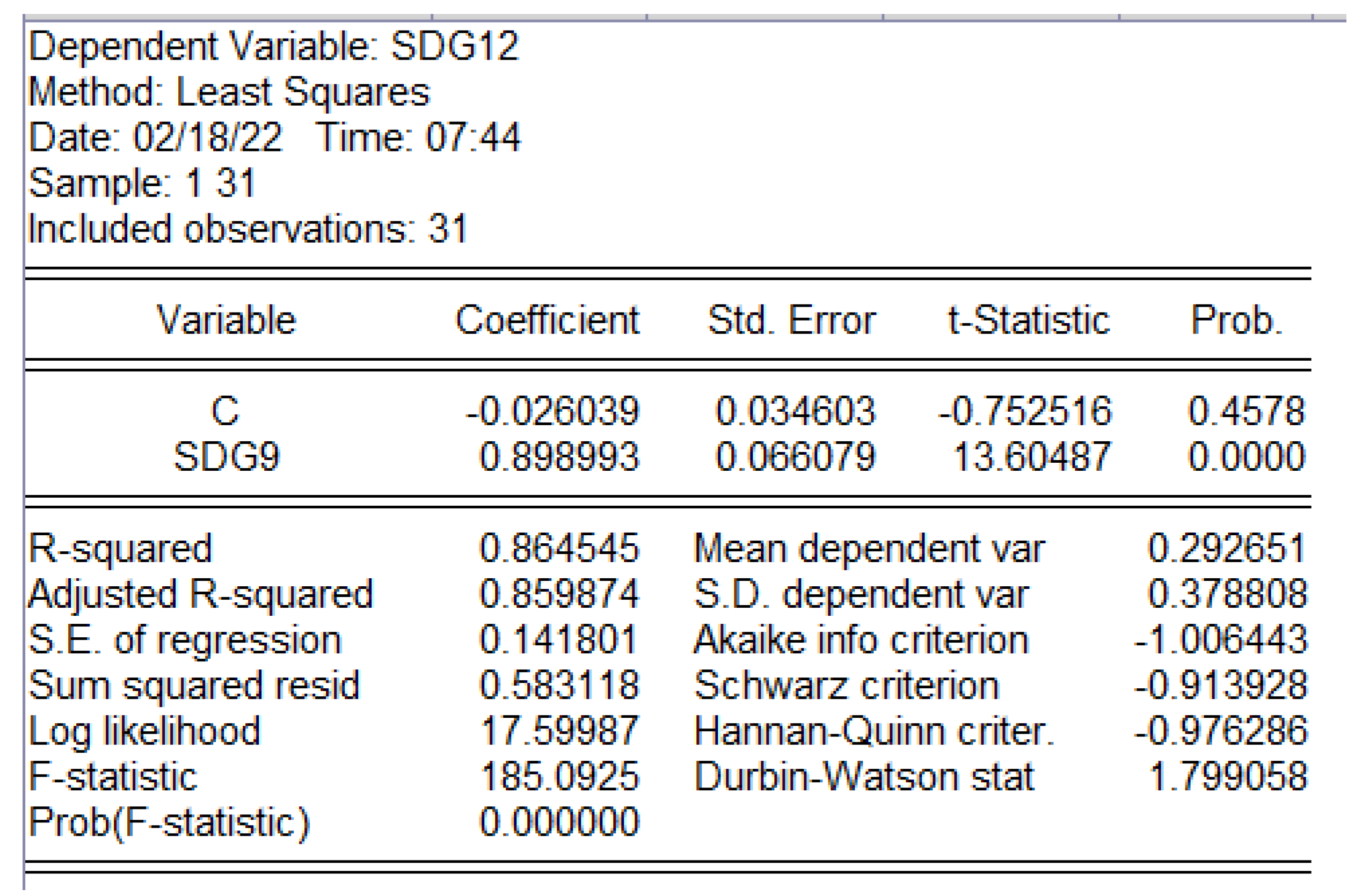Click the R-squared value 0.864545
Image resolution: width=1362 pixels, height=896 pixels.
pyautogui.click(x=558, y=548)
